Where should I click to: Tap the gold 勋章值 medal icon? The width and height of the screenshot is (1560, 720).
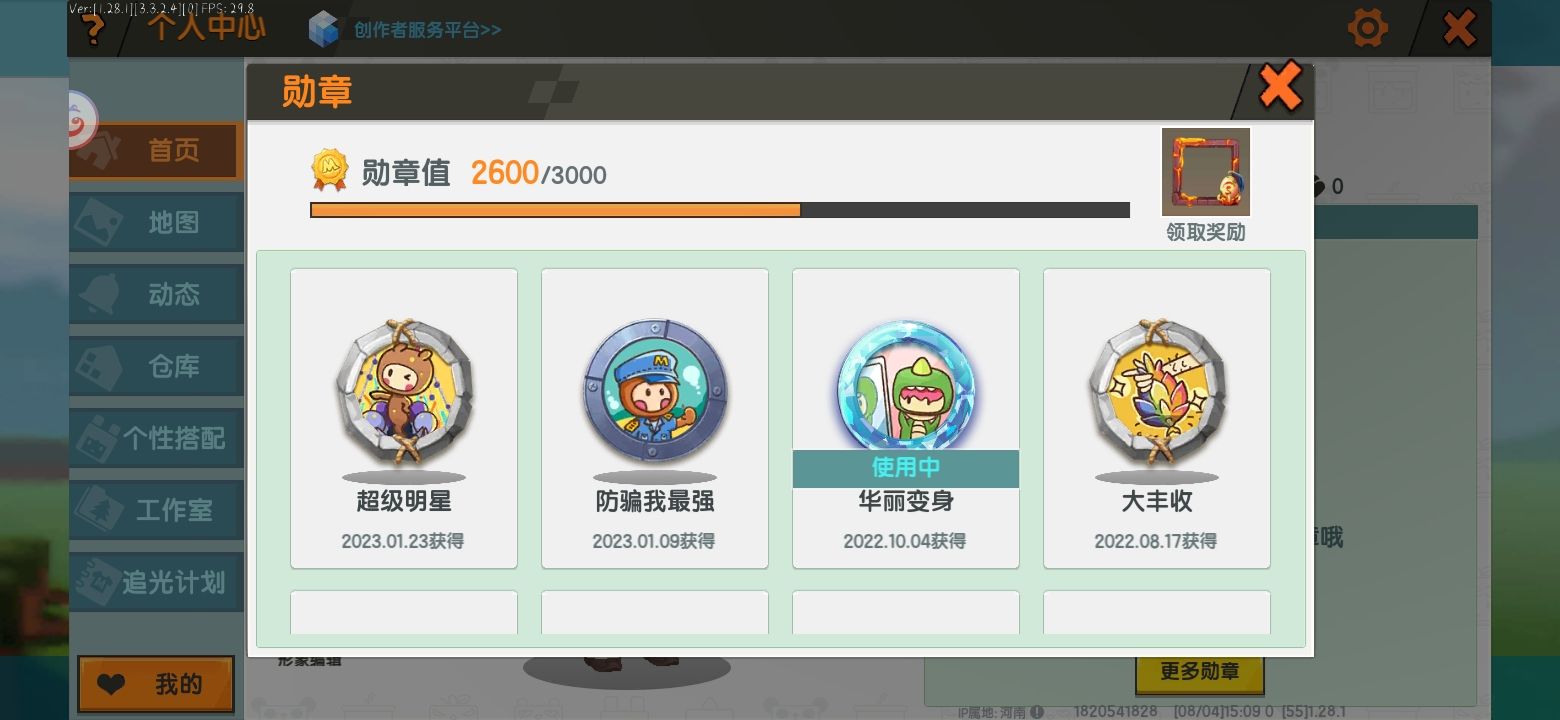coord(330,171)
